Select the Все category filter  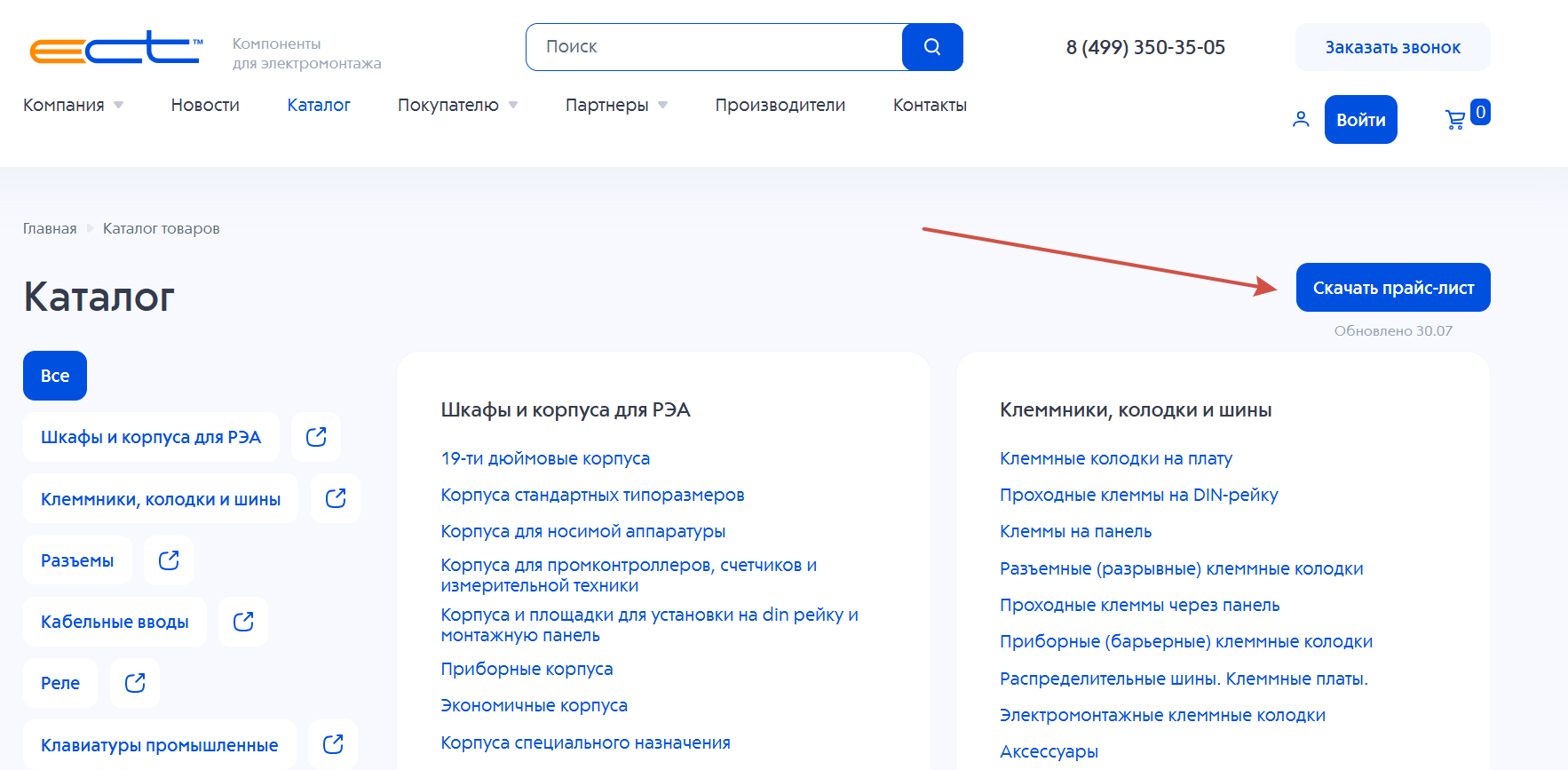pyautogui.click(x=55, y=376)
